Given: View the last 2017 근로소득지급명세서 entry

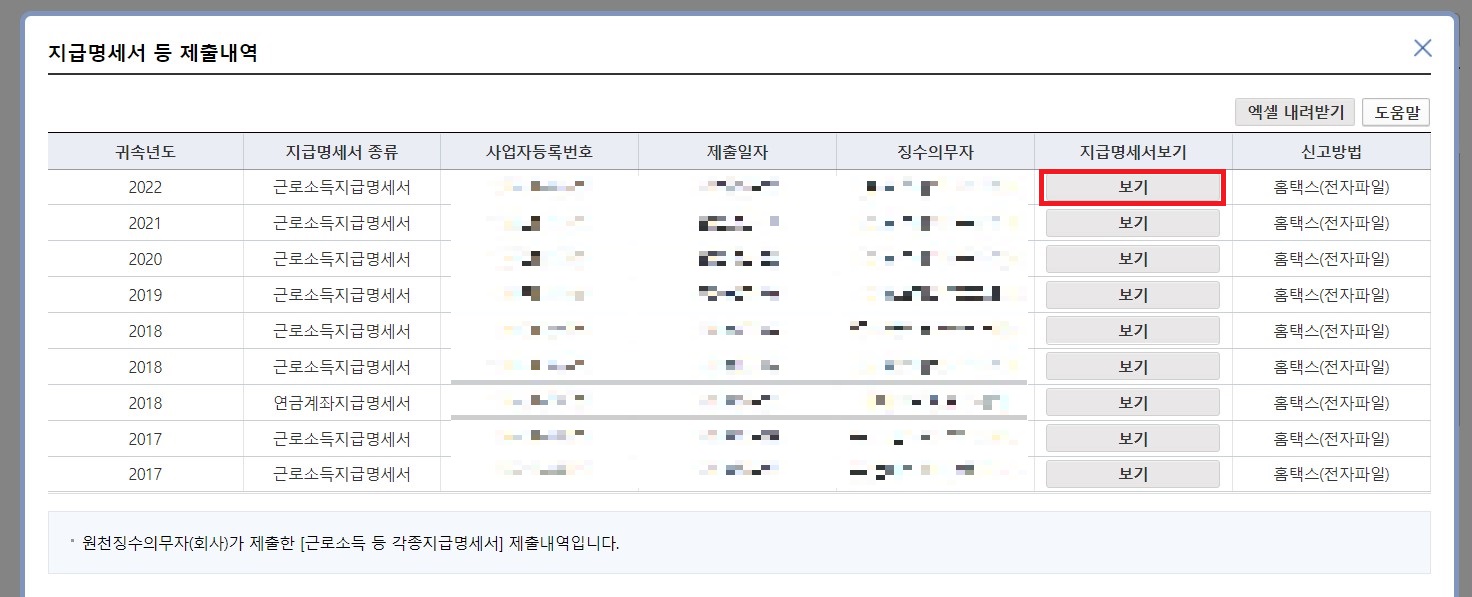Looking at the screenshot, I should click(x=1131, y=474).
